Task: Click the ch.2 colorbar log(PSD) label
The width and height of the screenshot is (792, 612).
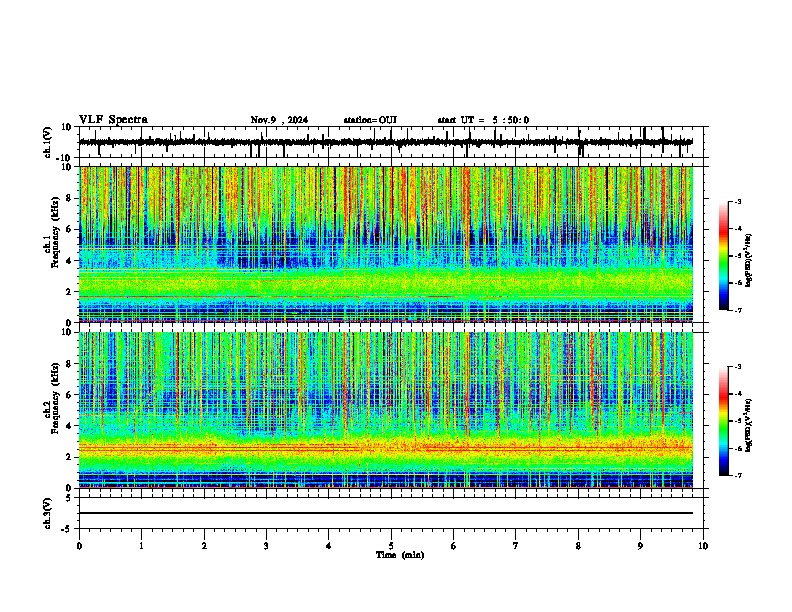Action: 748,425
